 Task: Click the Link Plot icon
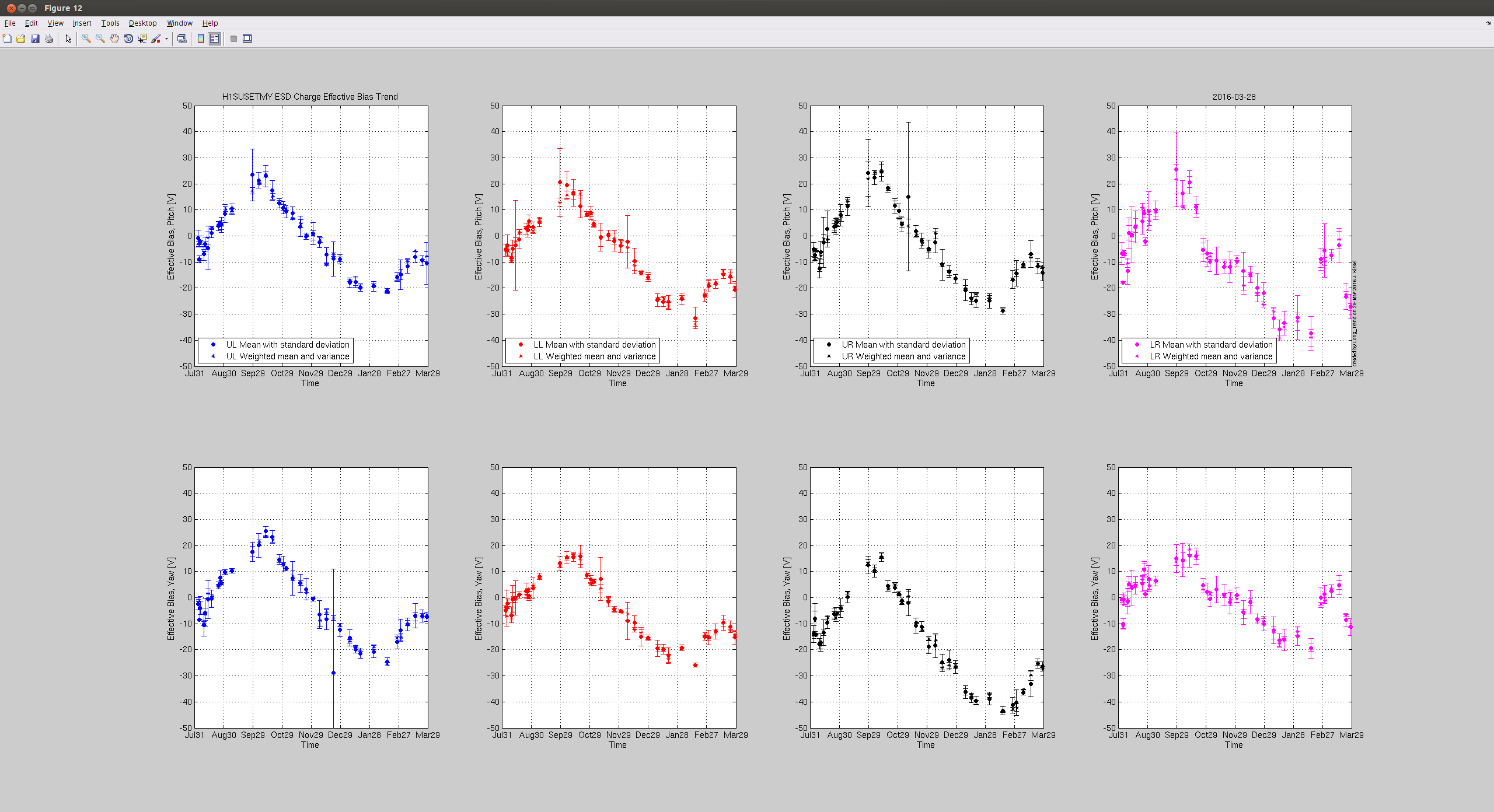(x=182, y=38)
